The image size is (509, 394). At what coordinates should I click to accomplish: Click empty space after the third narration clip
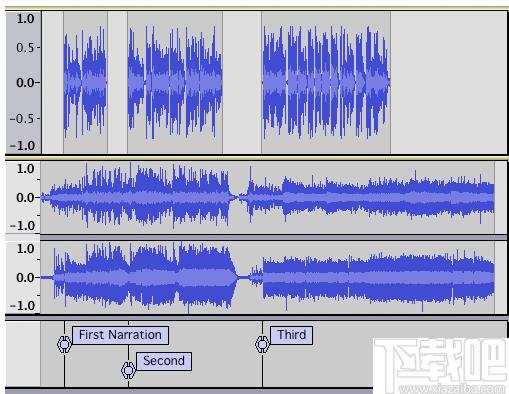click(448, 82)
